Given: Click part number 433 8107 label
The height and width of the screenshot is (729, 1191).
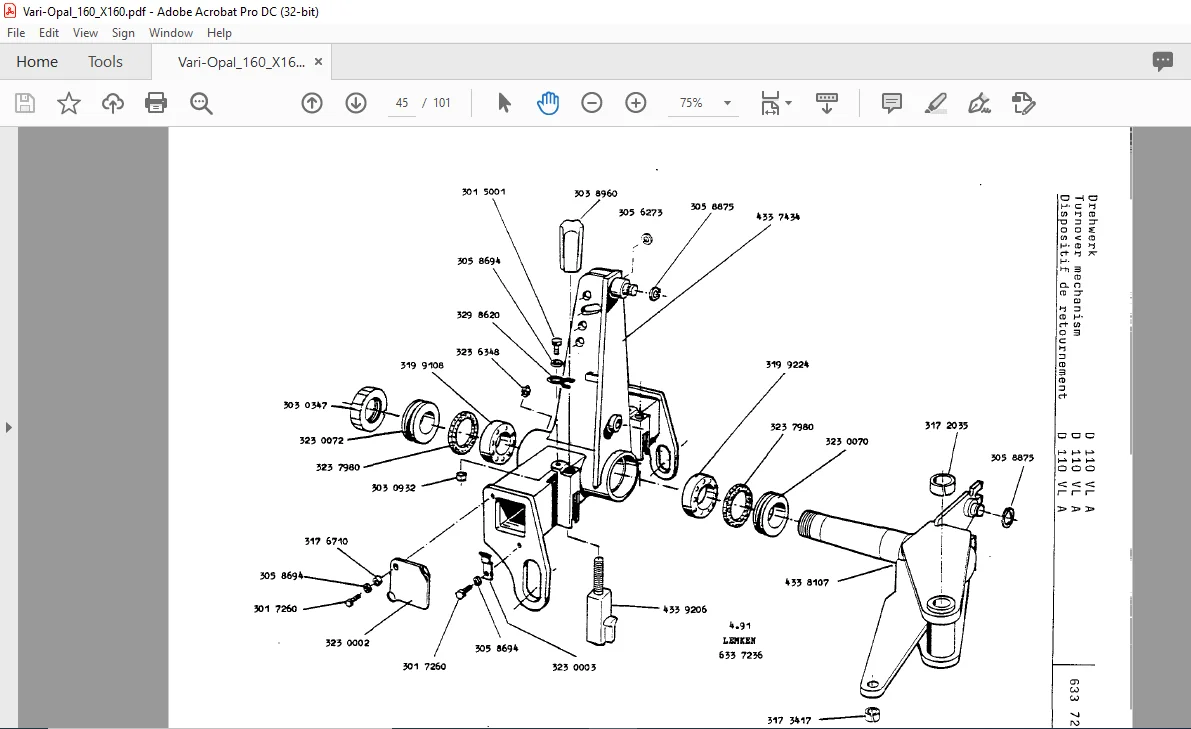Looking at the screenshot, I should click(x=807, y=582).
